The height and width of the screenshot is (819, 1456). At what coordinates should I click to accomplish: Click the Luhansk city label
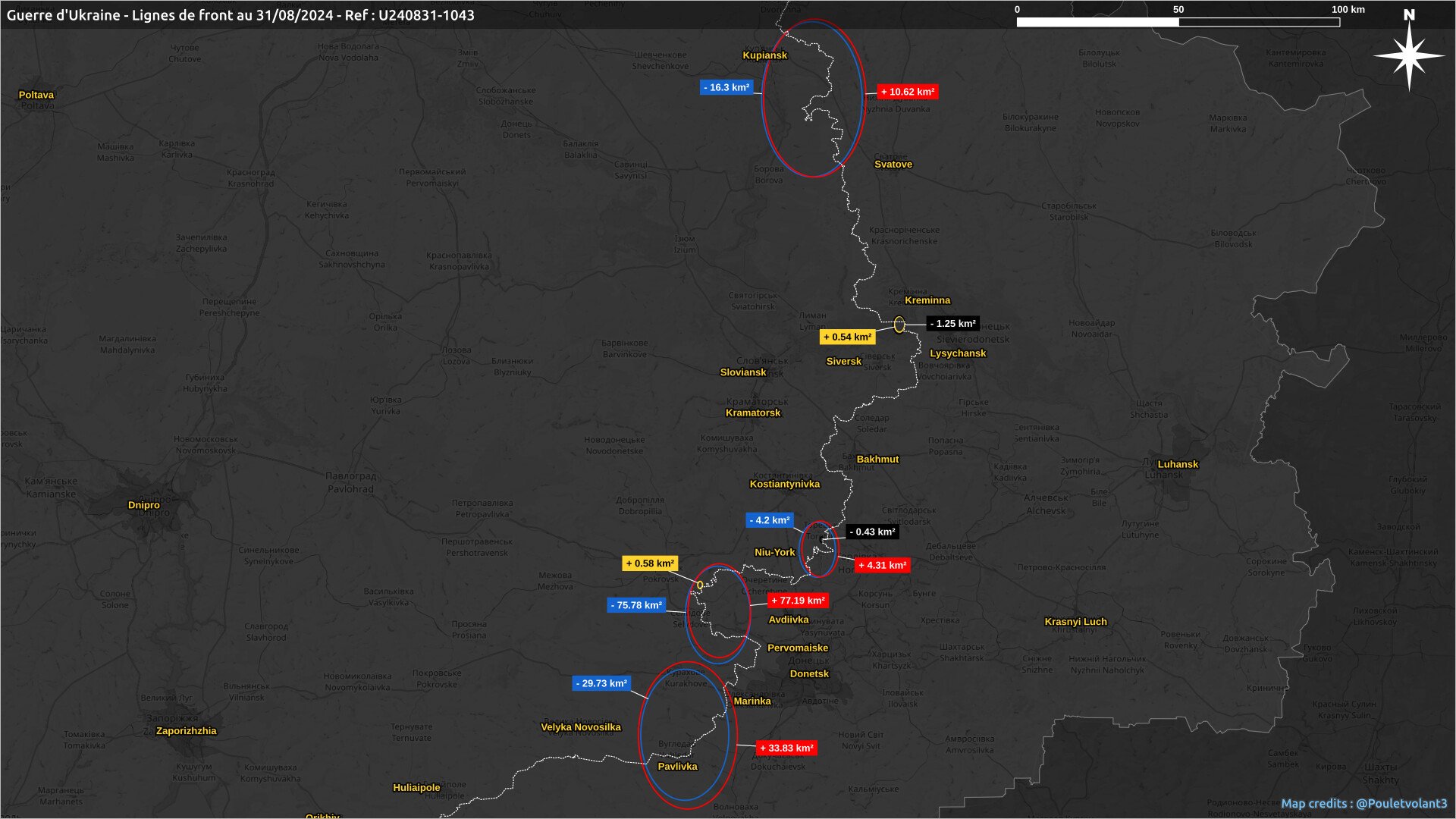coord(1178,464)
